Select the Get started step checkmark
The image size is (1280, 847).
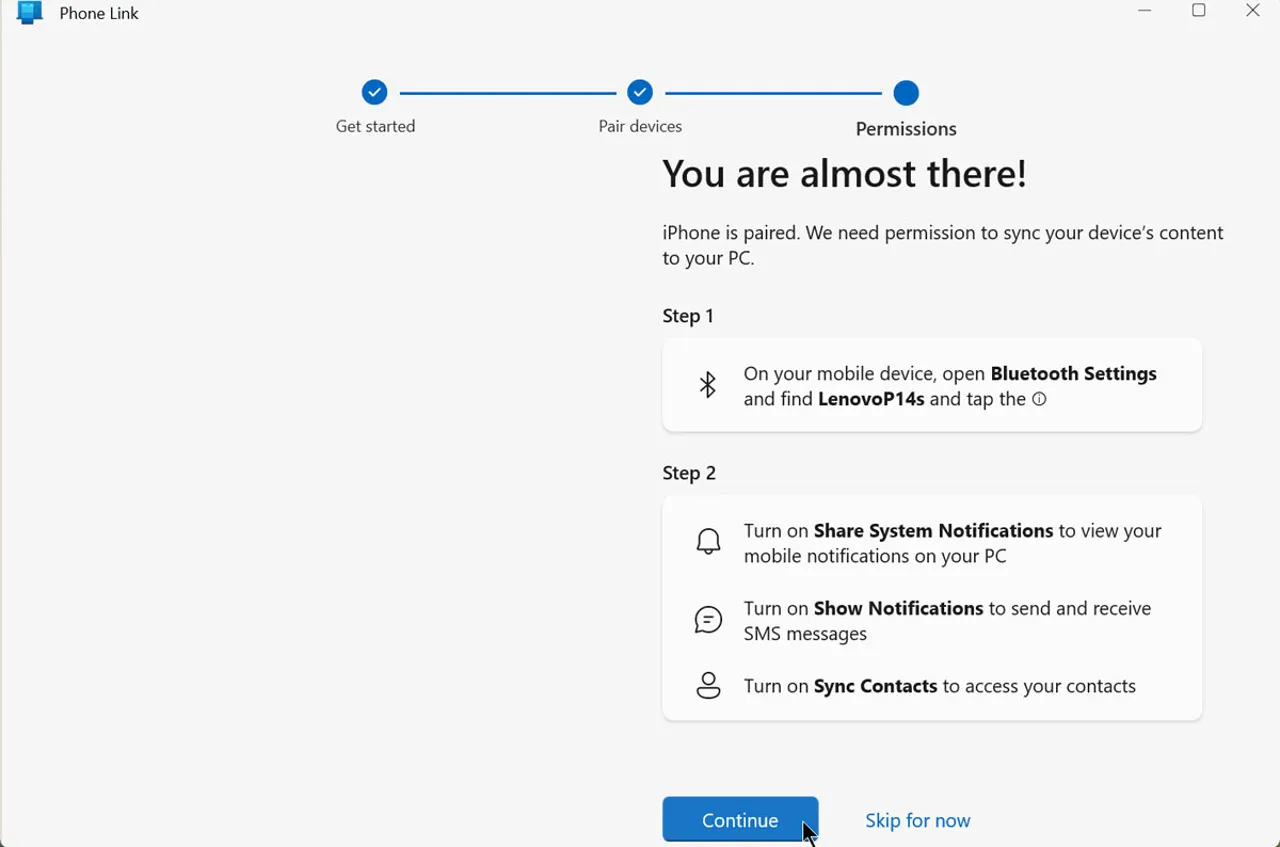click(374, 93)
